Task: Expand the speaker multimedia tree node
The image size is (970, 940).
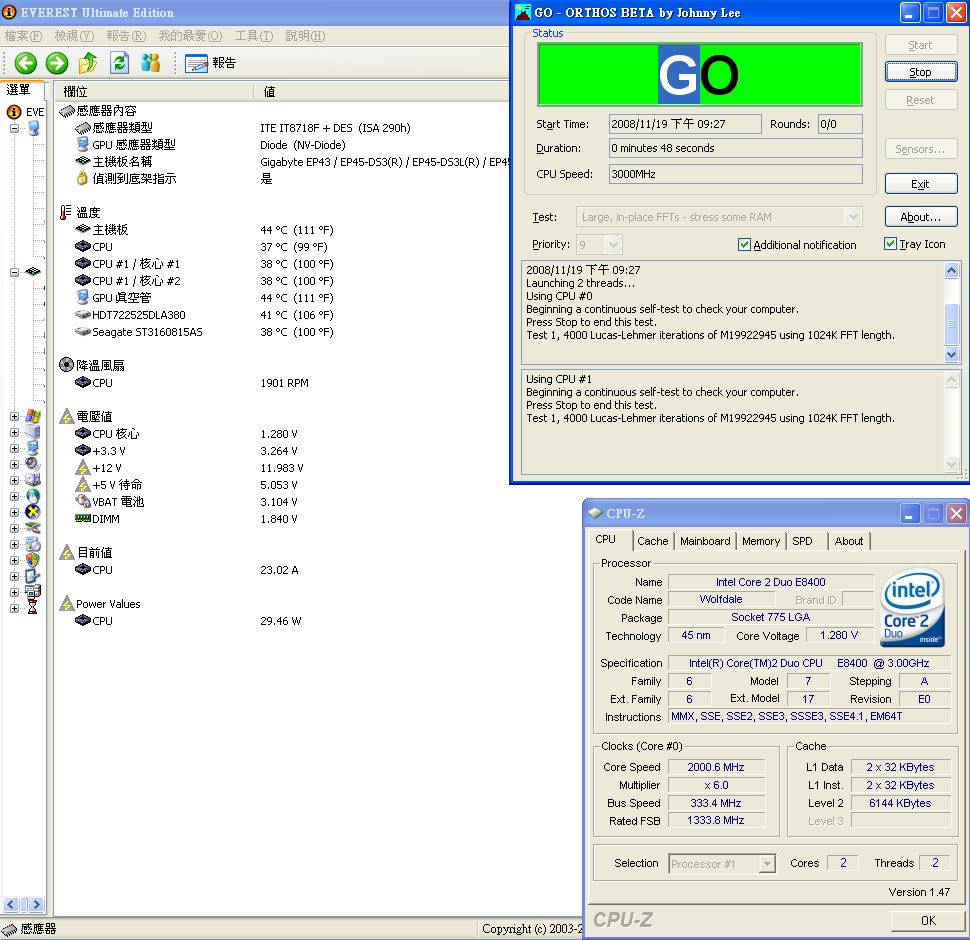Action: coord(14,464)
